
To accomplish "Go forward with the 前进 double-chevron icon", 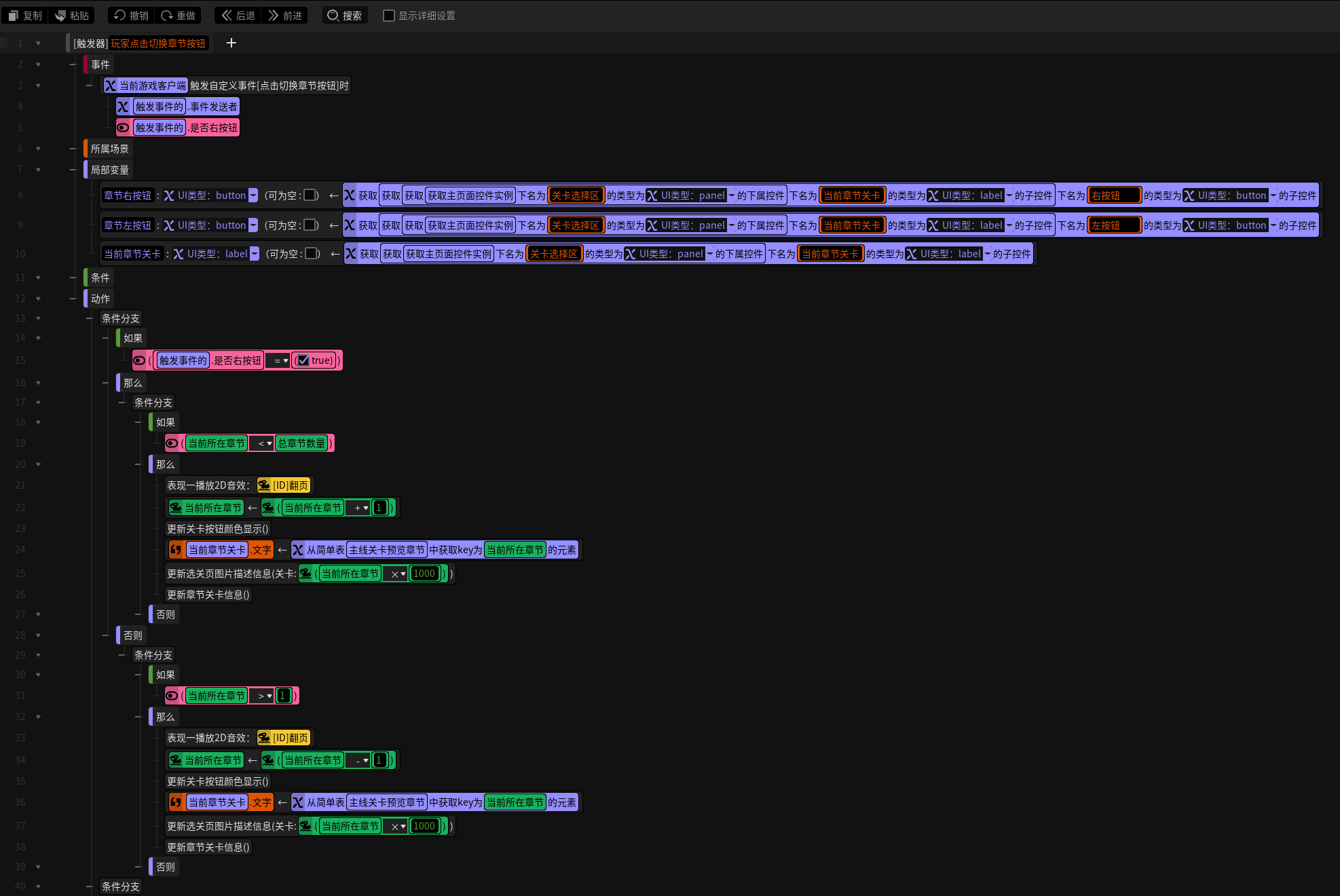I will click(274, 15).
